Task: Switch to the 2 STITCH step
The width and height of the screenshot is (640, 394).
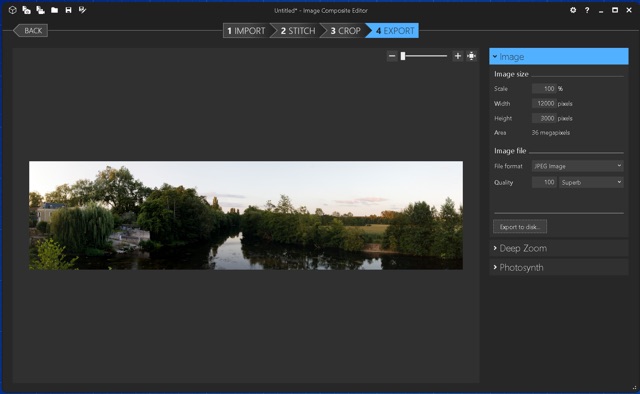Action: coord(298,31)
